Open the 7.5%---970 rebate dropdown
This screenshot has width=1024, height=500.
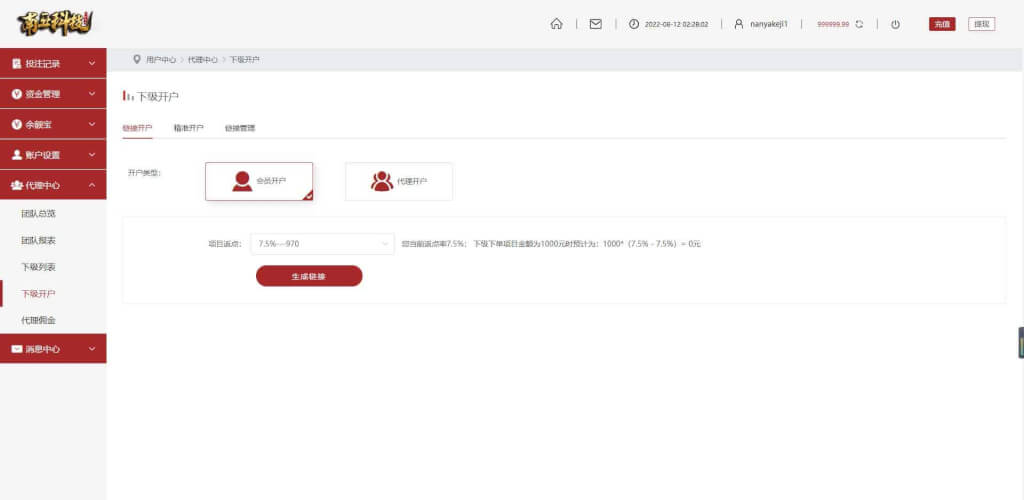pos(323,244)
